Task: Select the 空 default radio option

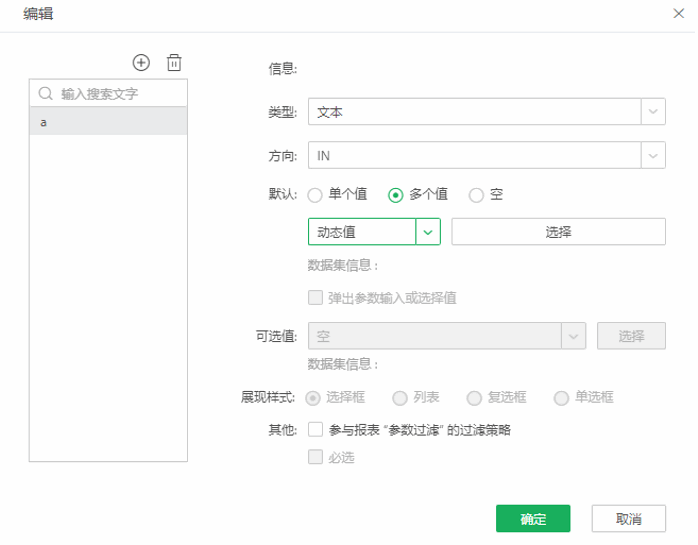Action: [476, 195]
